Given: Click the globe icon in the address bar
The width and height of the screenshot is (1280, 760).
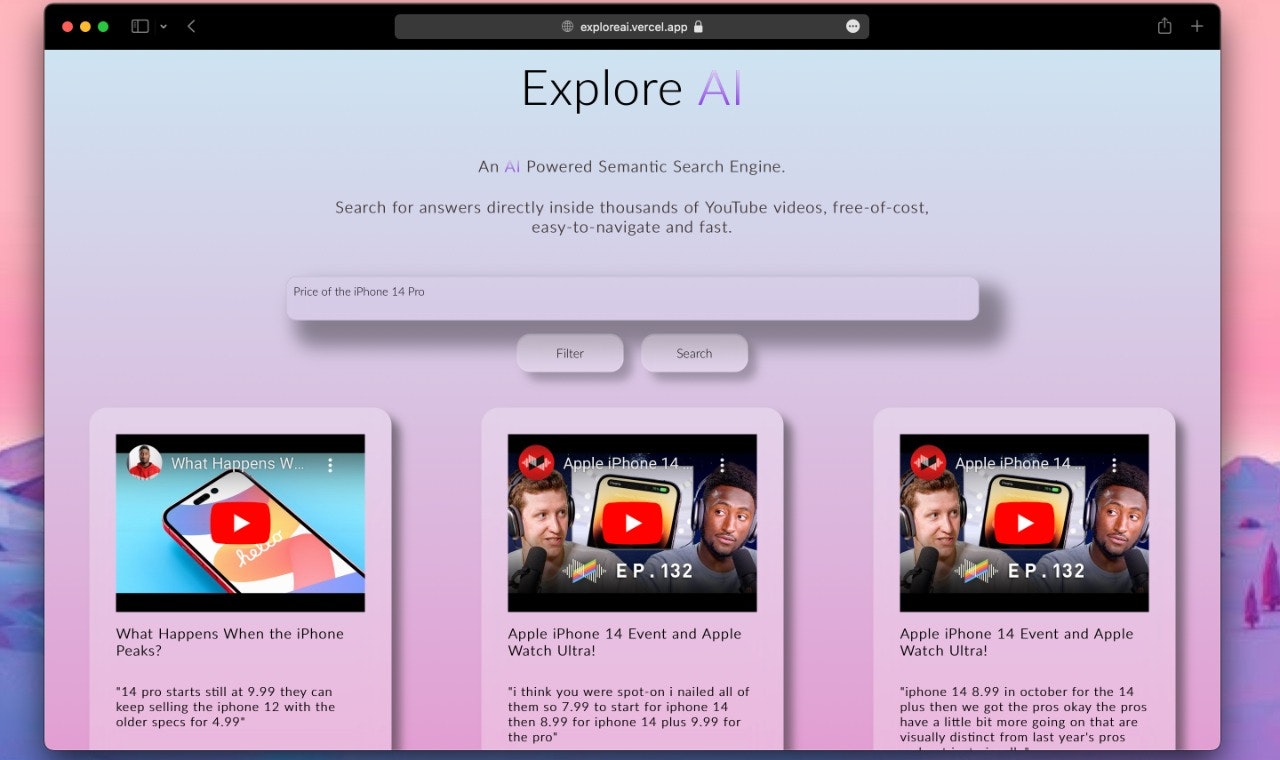Looking at the screenshot, I should click(x=567, y=27).
